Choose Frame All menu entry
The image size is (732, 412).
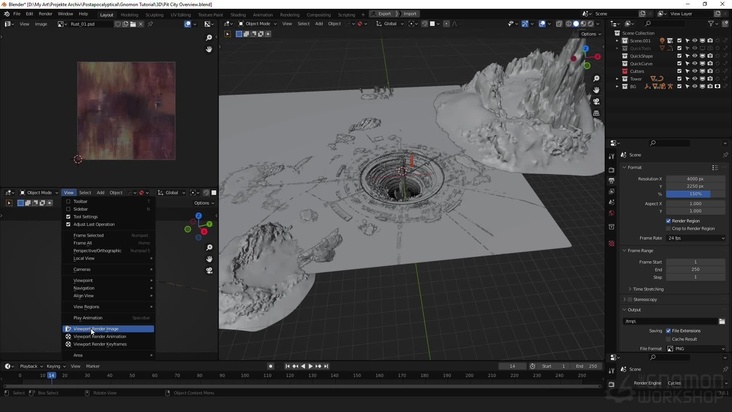pos(108,243)
